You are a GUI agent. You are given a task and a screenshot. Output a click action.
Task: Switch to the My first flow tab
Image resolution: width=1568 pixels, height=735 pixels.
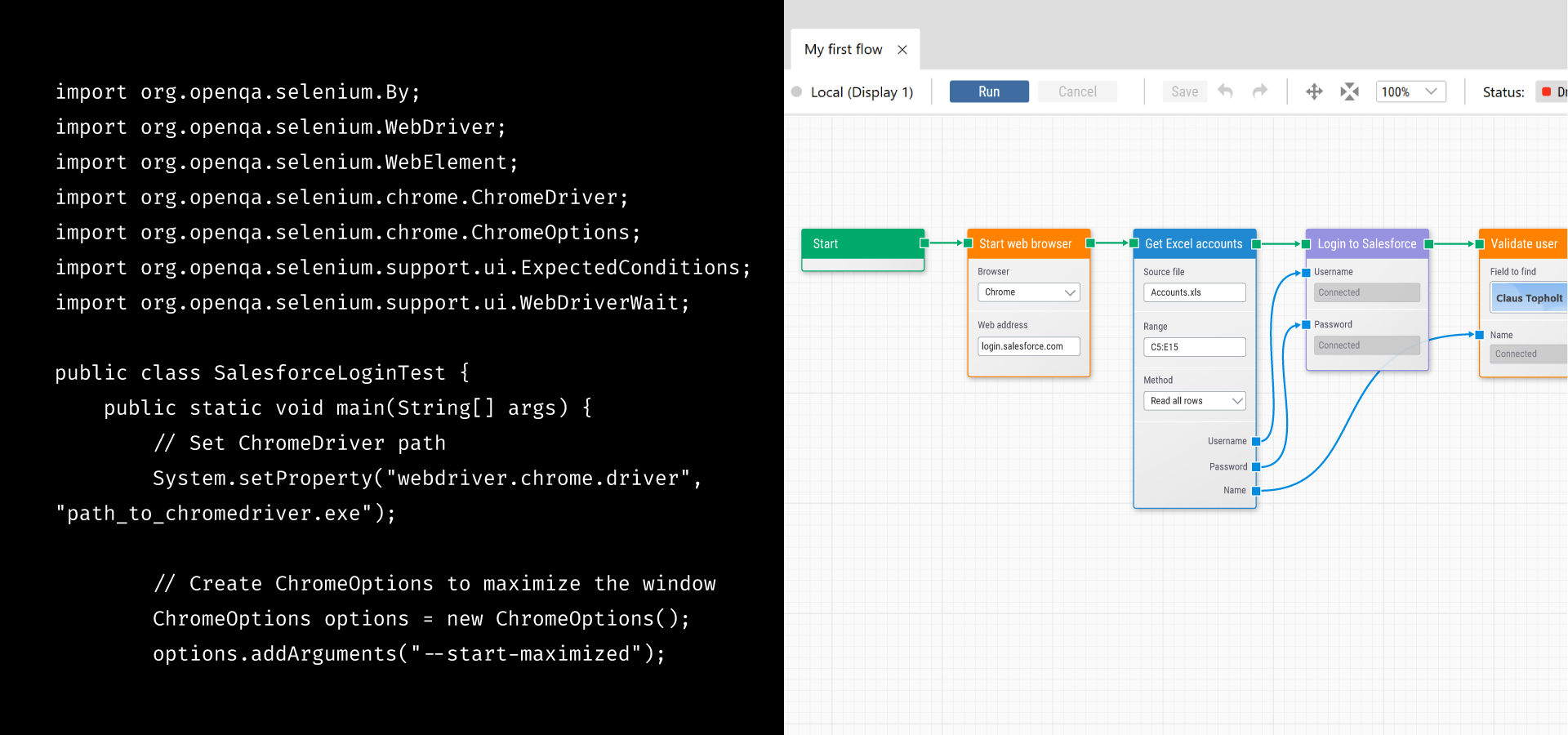click(x=843, y=49)
